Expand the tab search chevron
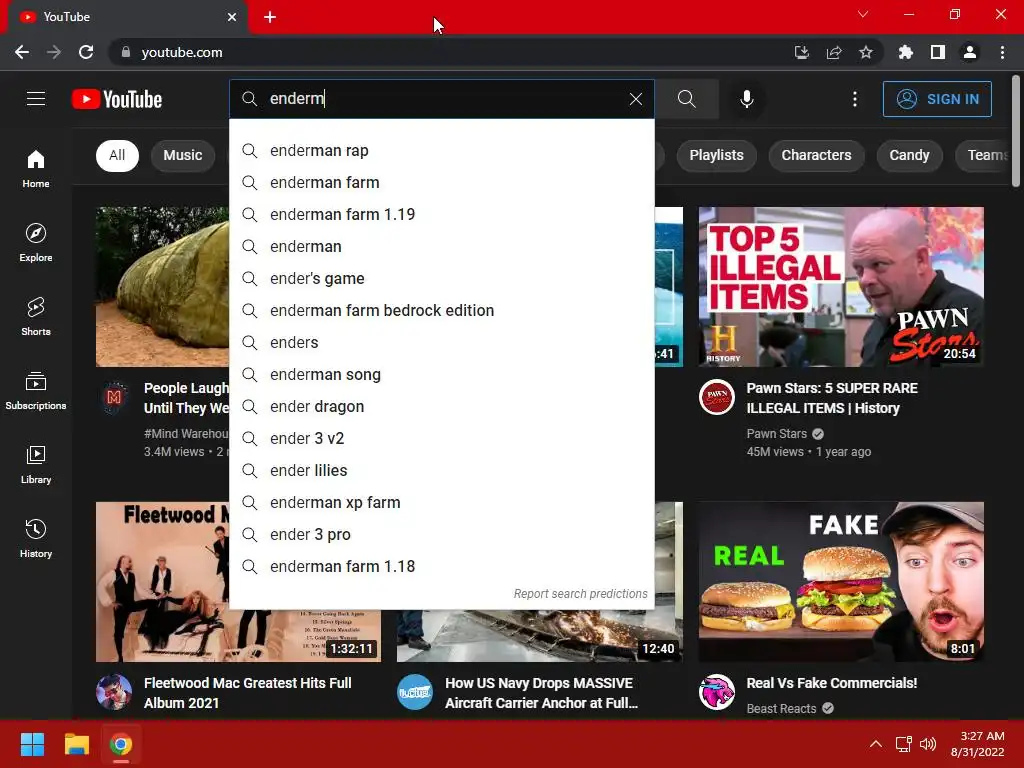The width and height of the screenshot is (1024, 768). tap(863, 14)
